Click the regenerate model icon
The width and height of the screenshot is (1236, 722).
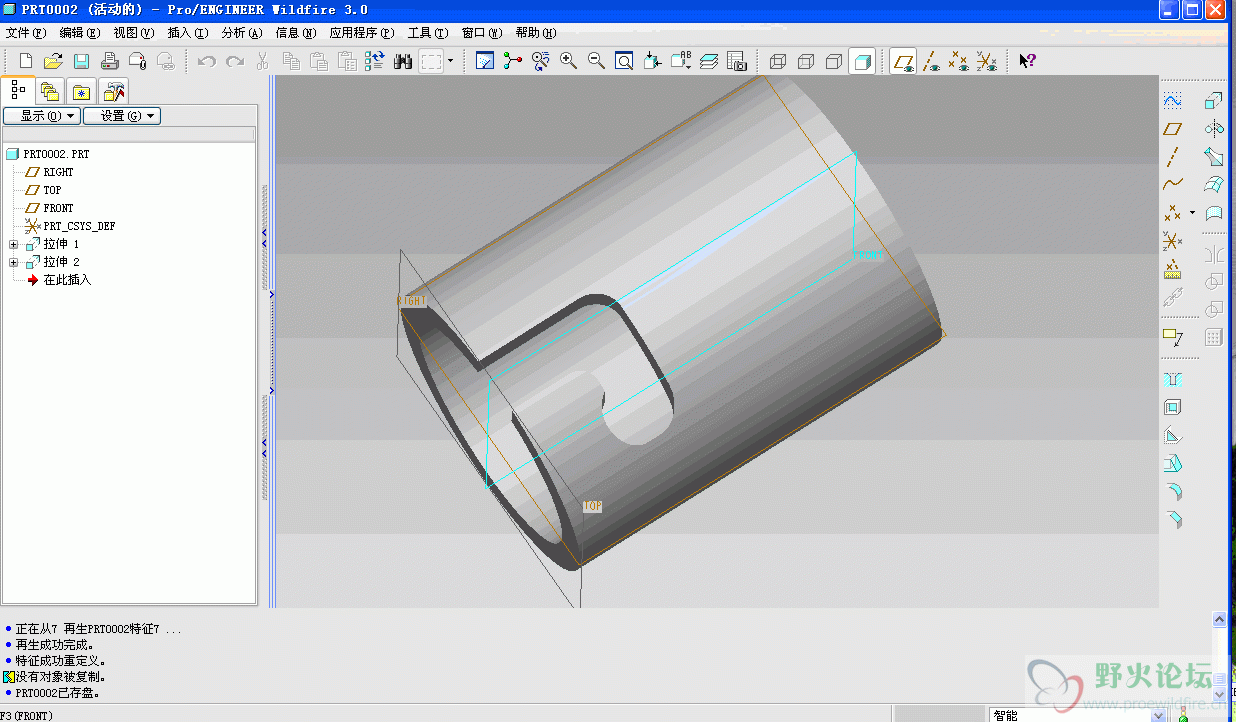click(x=374, y=61)
